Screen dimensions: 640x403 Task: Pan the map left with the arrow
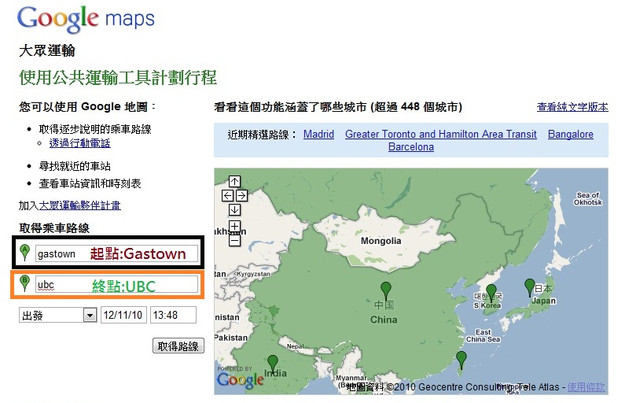point(227,196)
